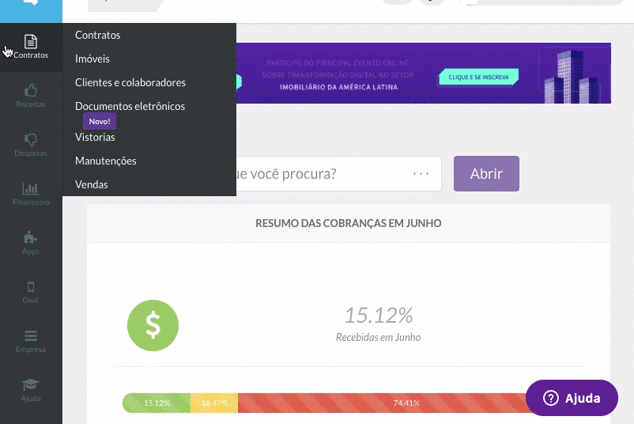Open the Owli mobile icon
Viewport: 634px width, 424px height.
tap(31, 290)
